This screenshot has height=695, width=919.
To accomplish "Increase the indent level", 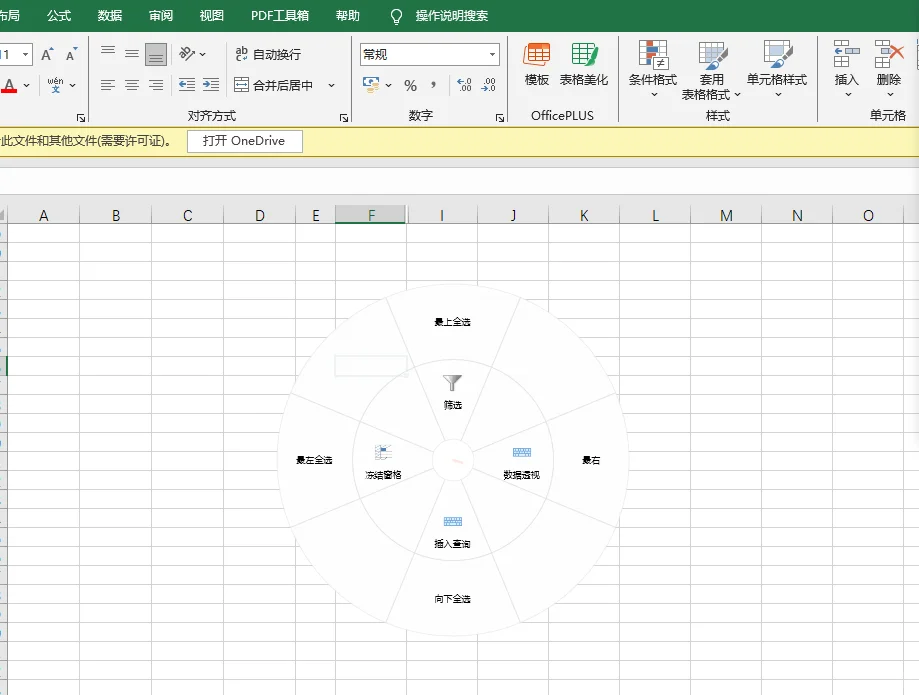I will click(211, 85).
